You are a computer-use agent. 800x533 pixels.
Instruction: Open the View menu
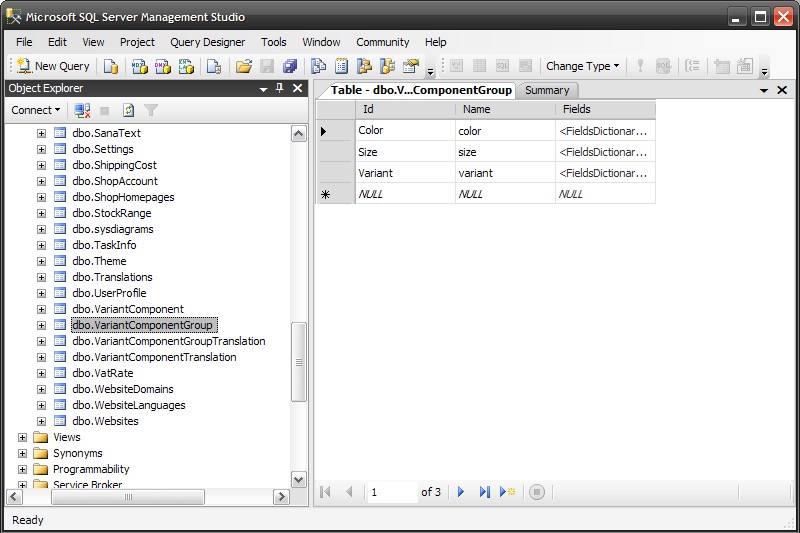[x=93, y=42]
